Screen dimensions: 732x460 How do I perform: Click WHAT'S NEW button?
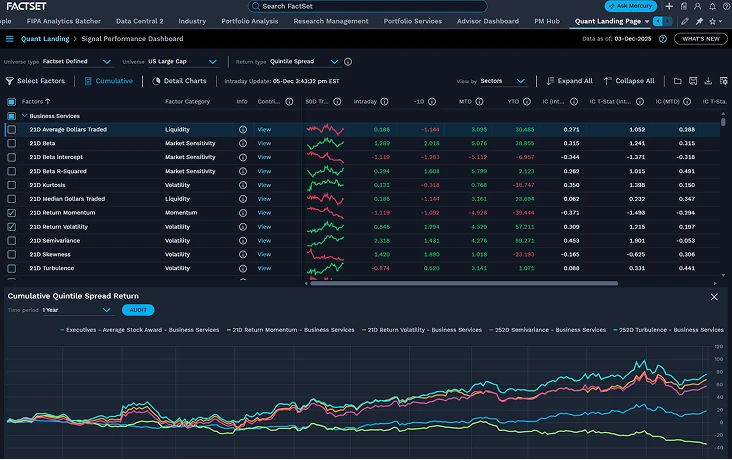tap(701, 39)
